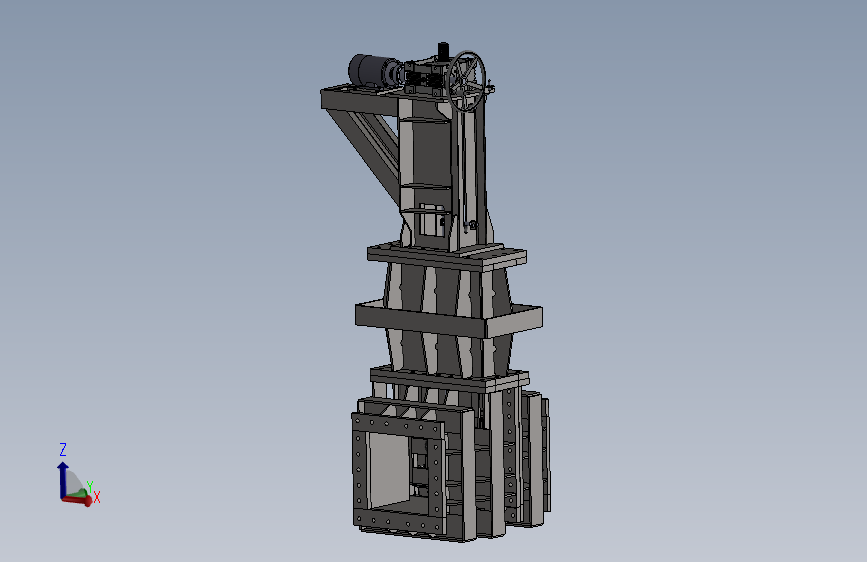This screenshot has width=867, height=562.
Task: Click the red X axis arrow of triad
Action: pyautogui.click(x=77, y=501)
